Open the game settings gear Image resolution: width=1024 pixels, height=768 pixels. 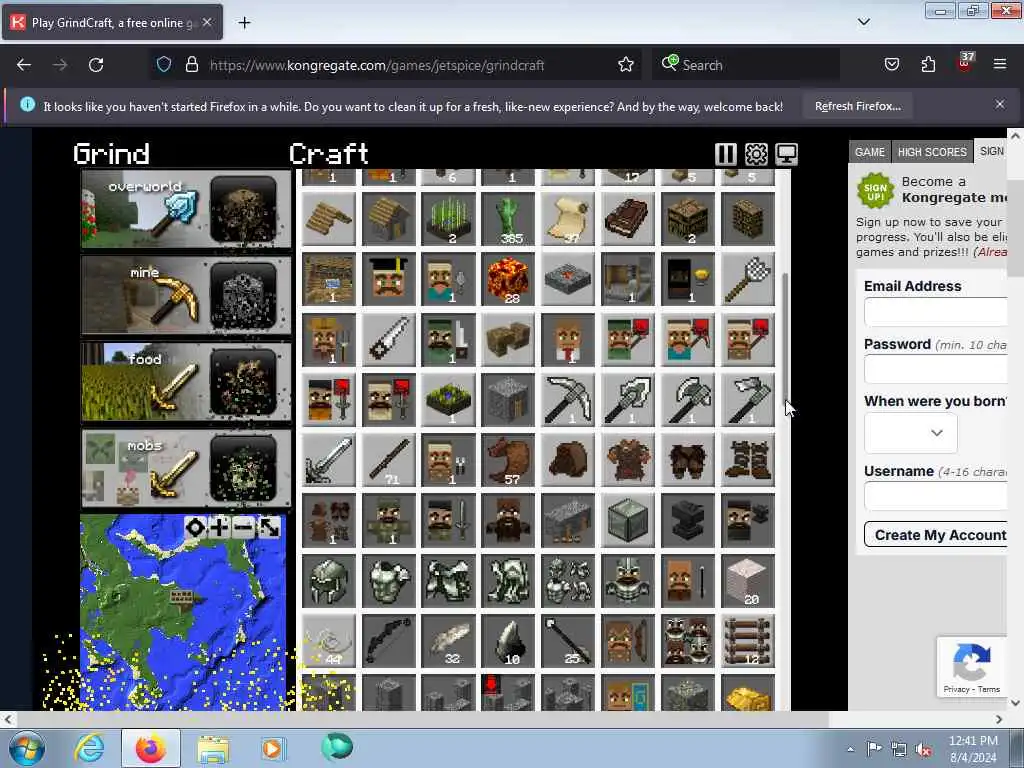(x=756, y=154)
